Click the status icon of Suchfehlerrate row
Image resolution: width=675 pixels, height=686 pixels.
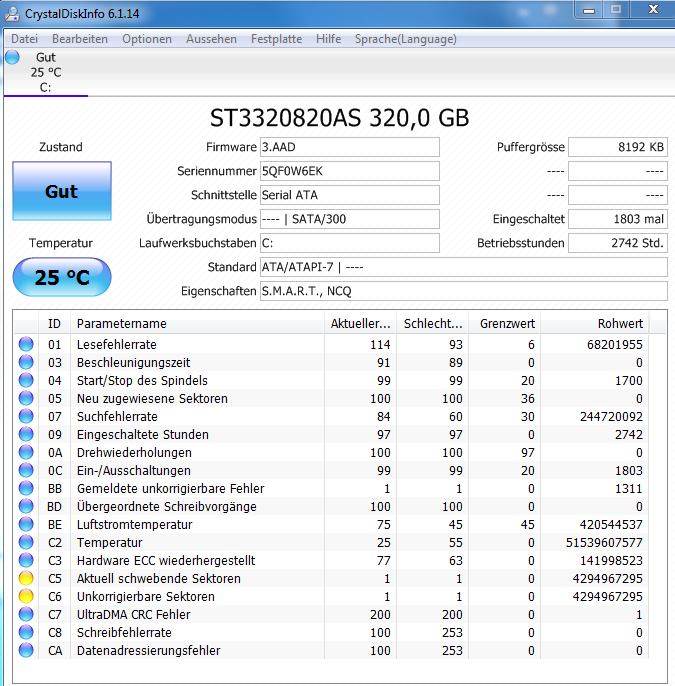[26, 416]
